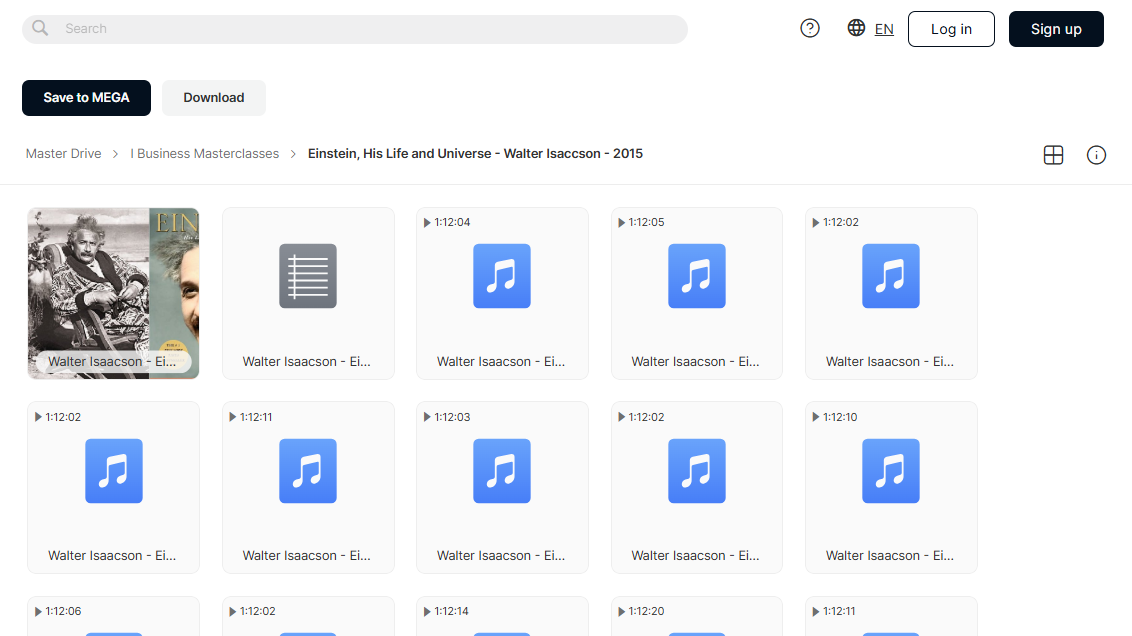Open the help question mark icon
1132x636 pixels.
pyautogui.click(x=809, y=28)
